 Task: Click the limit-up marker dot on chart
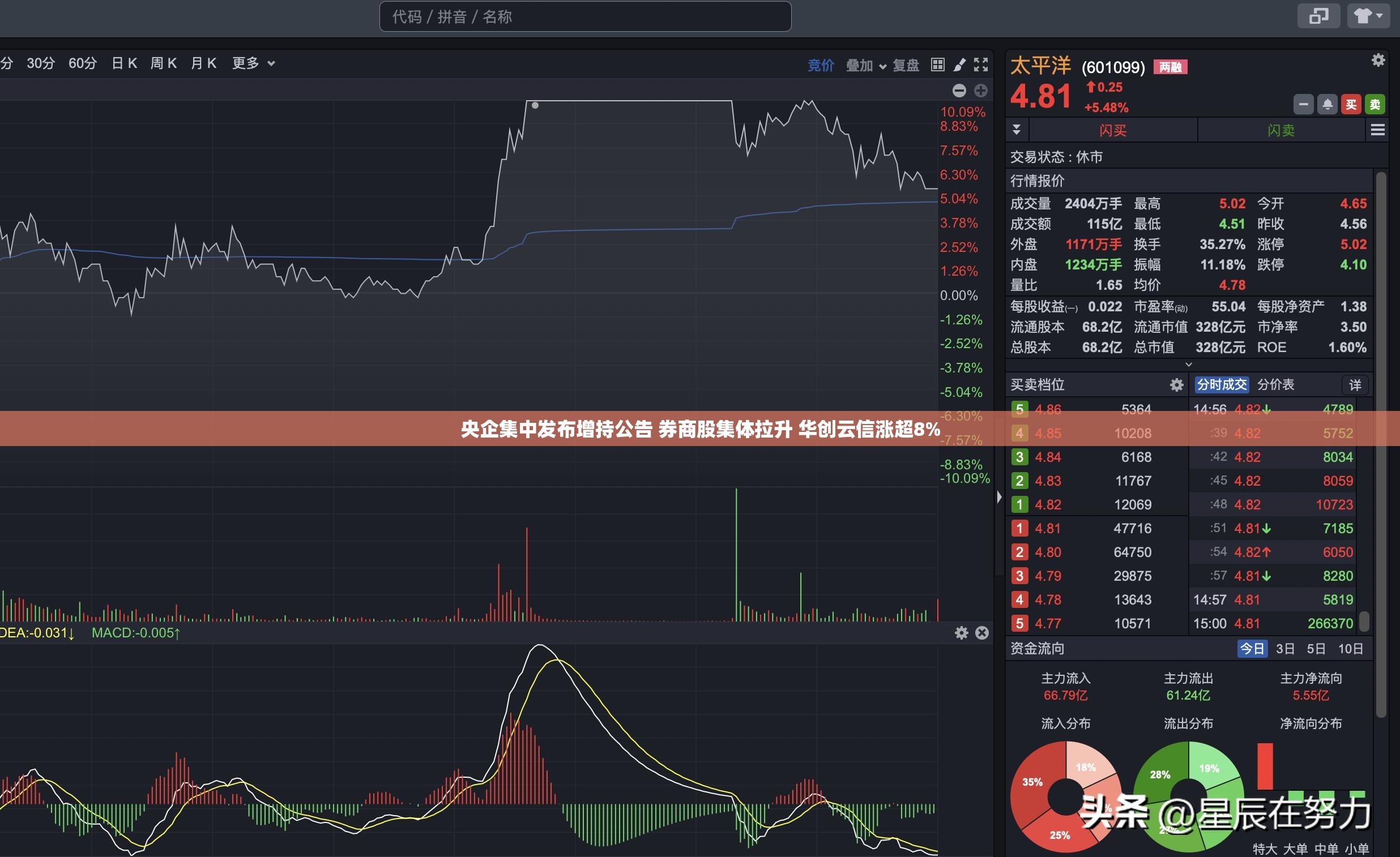535,105
